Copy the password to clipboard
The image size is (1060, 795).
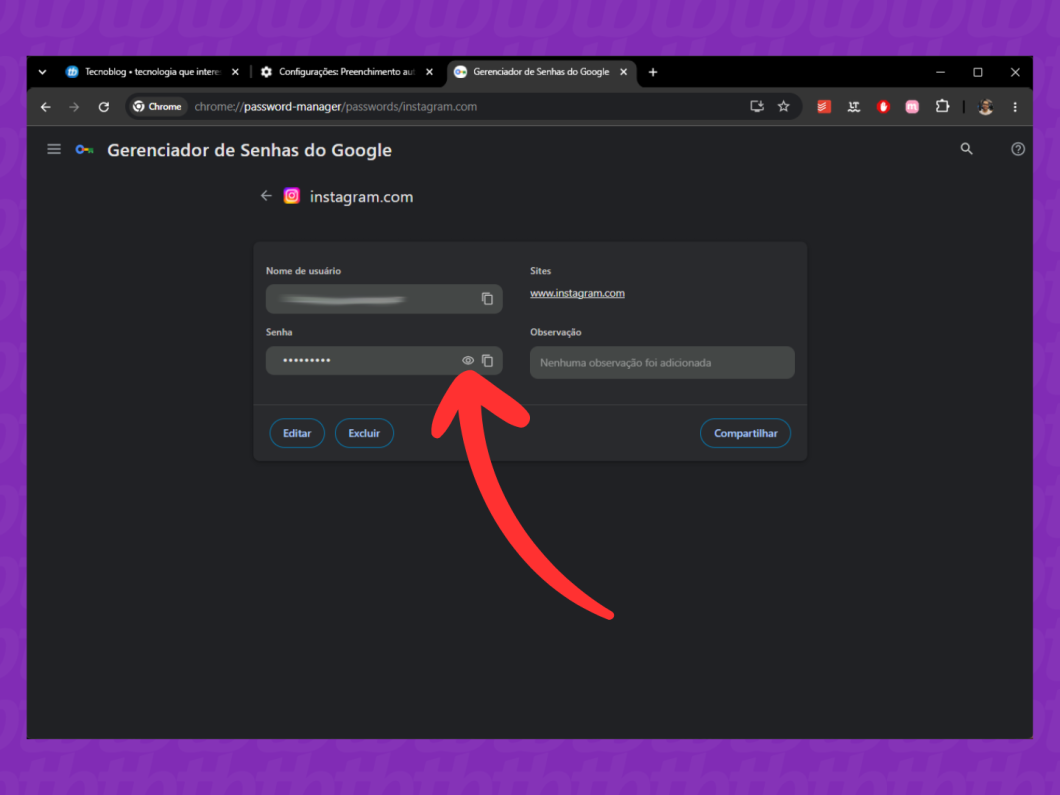click(487, 360)
